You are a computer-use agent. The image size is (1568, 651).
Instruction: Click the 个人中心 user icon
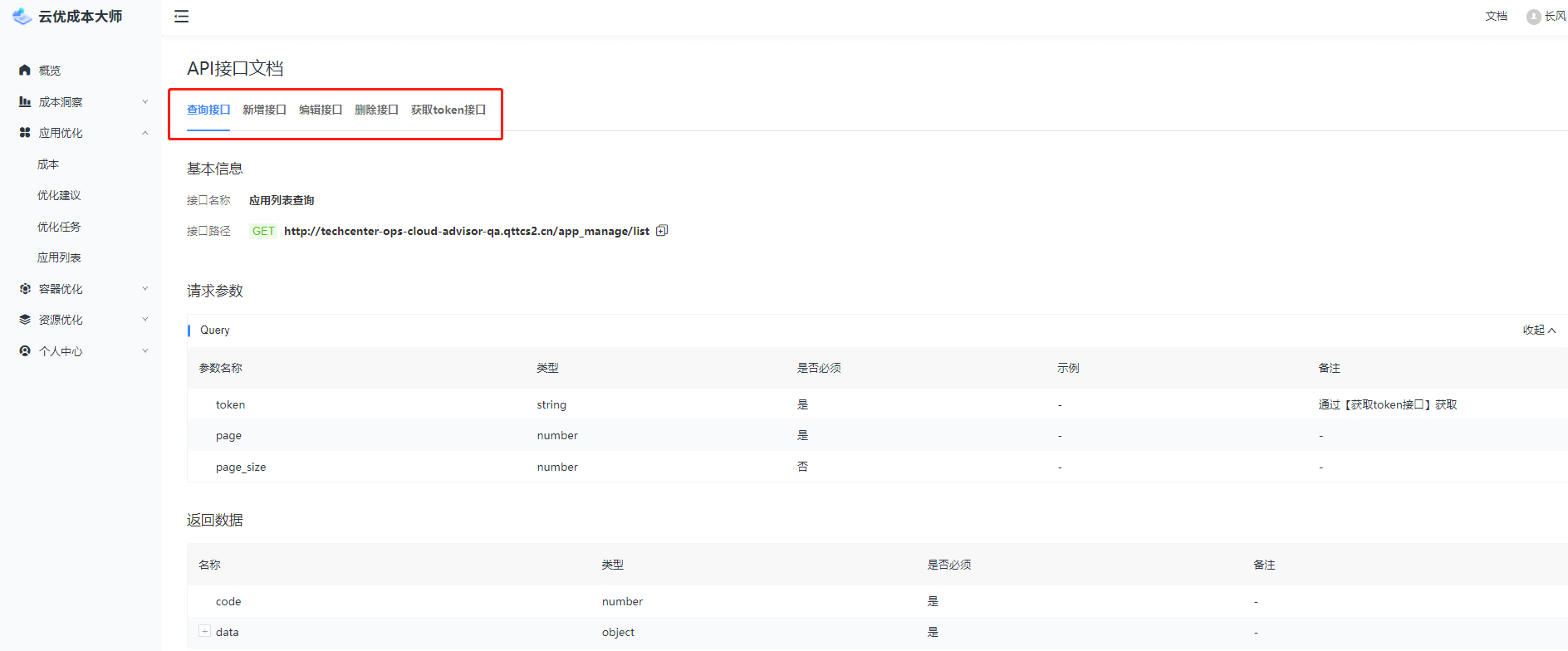point(25,351)
